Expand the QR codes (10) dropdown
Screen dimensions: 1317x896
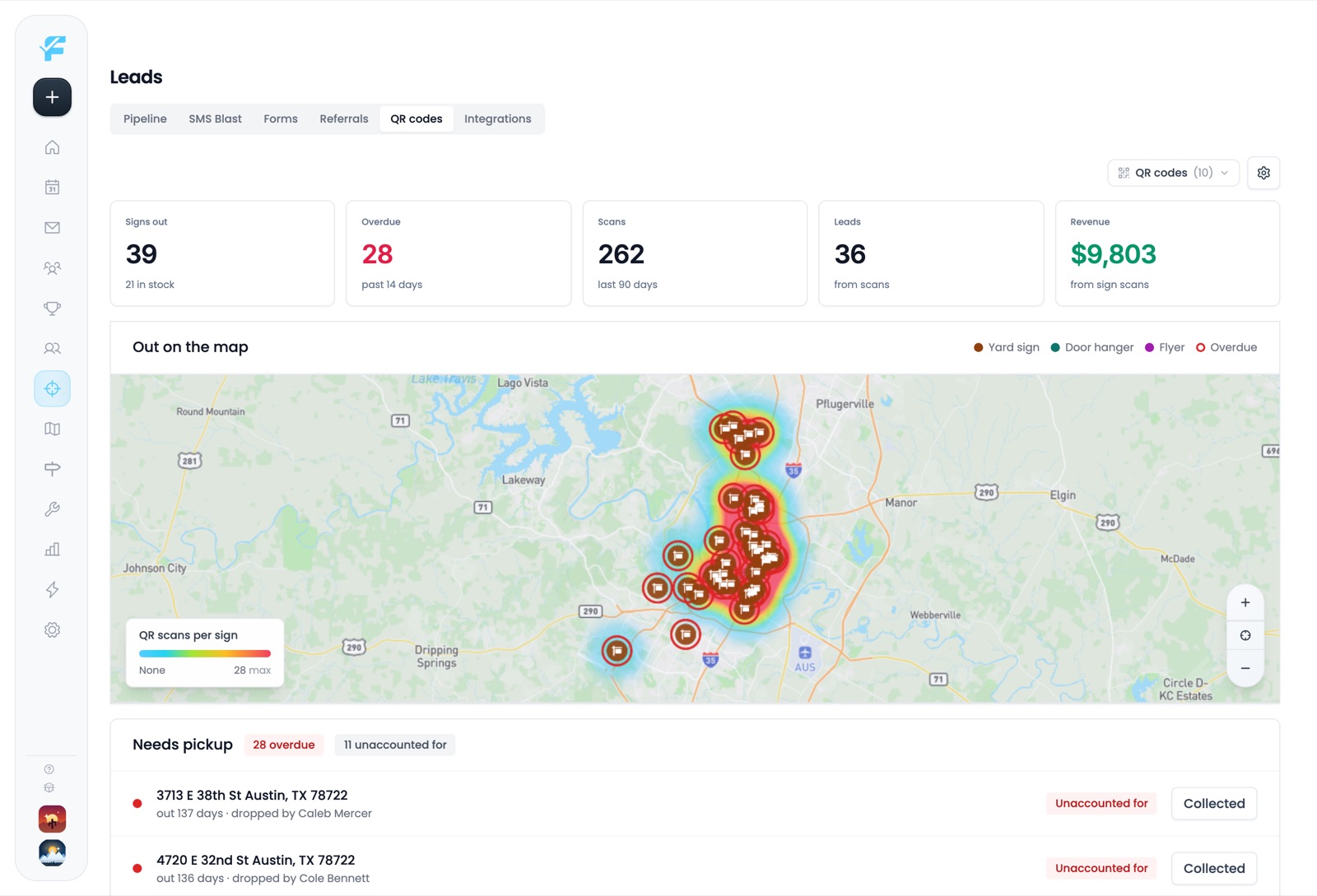[1173, 173]
